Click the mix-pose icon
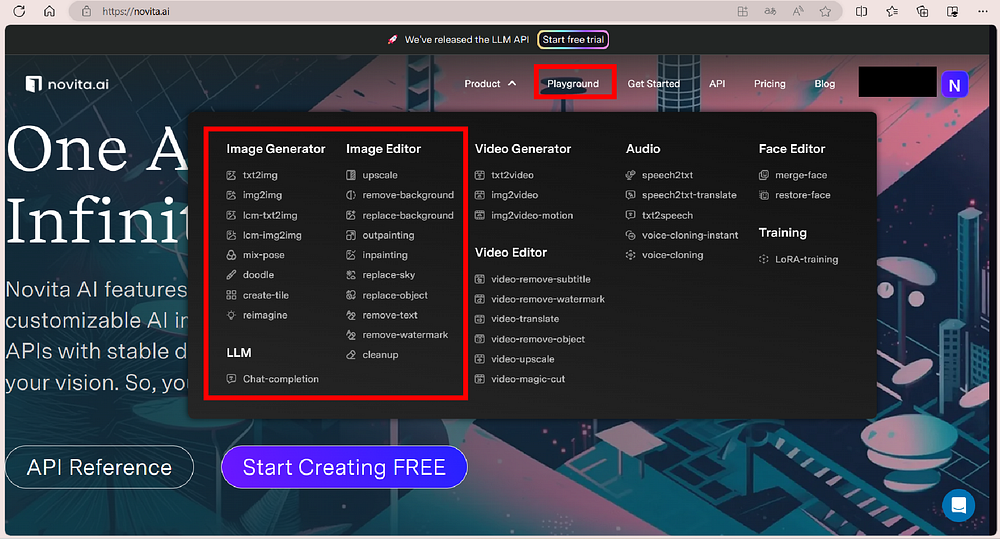This screenshot has width=1000, height=539. pos(231,255)
